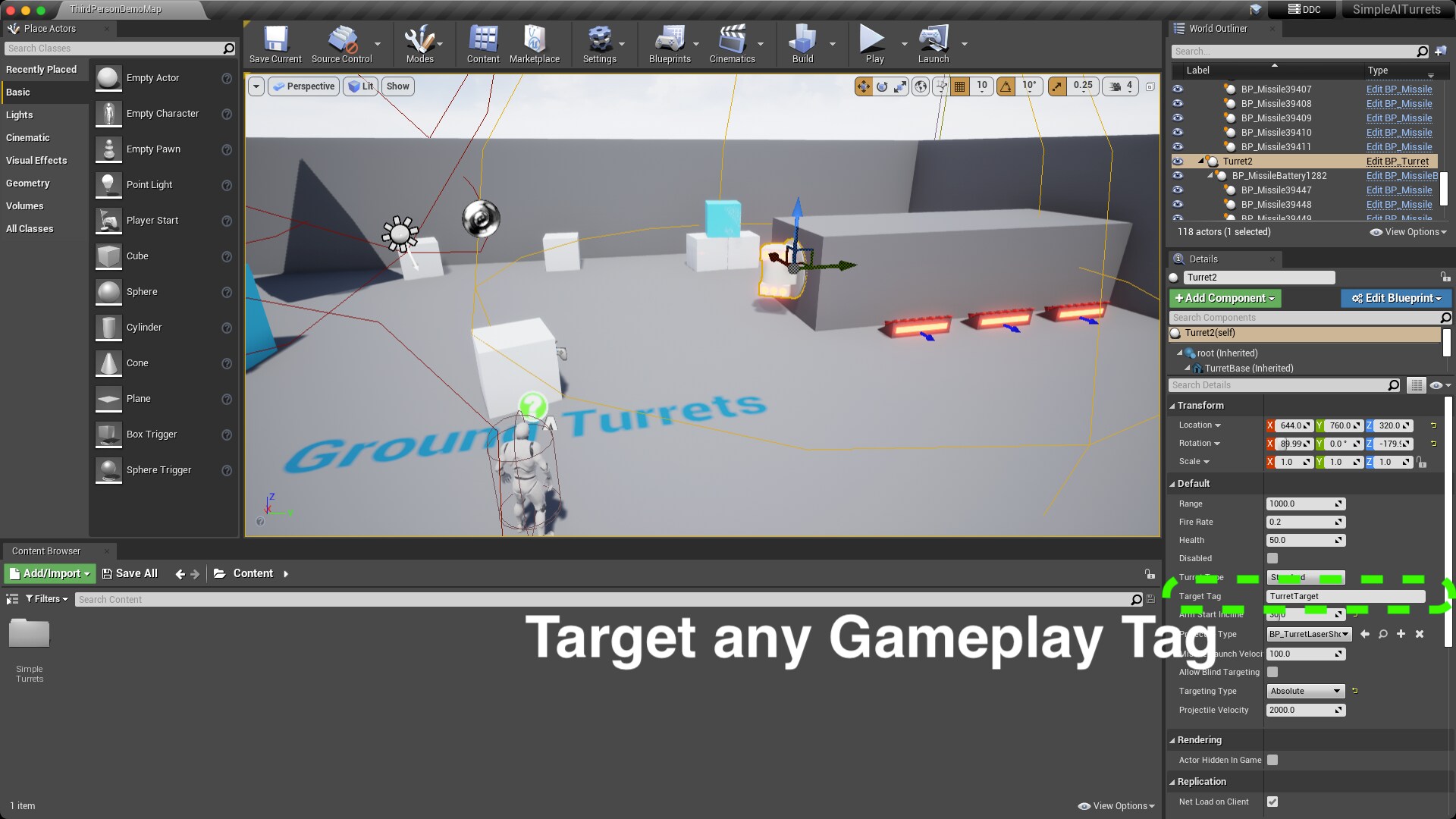Switch to the Content Browser tab

coord(46,551)
